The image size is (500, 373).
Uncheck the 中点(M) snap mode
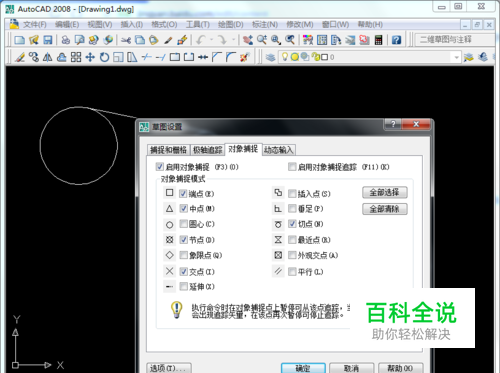tap(183, 209)
